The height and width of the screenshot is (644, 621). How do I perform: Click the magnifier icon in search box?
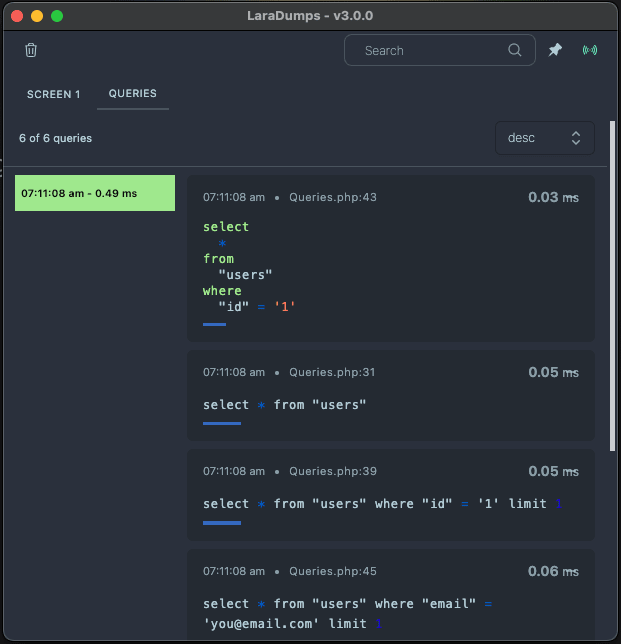click(515, 50)
